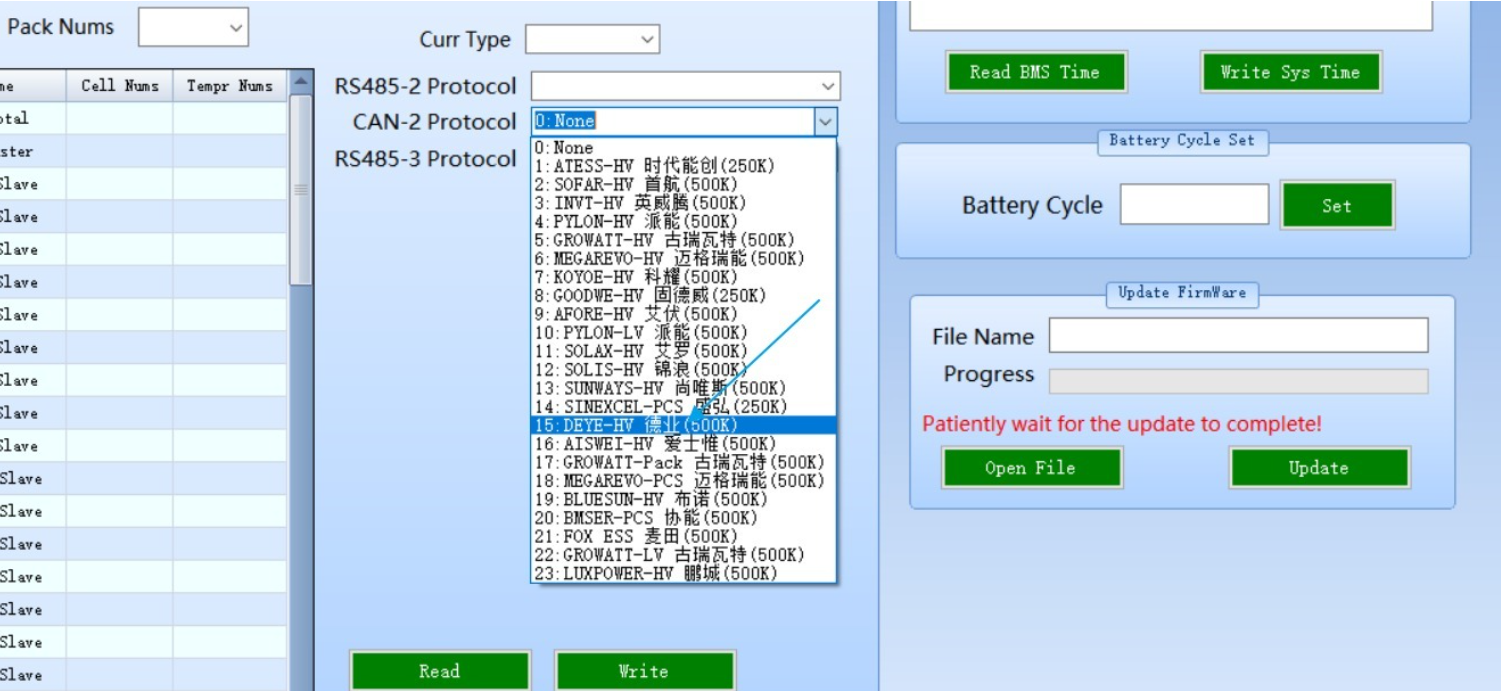Click the firmware Progress bar
This screenshot has width=1501, height=691.
tap(1238, 381)
